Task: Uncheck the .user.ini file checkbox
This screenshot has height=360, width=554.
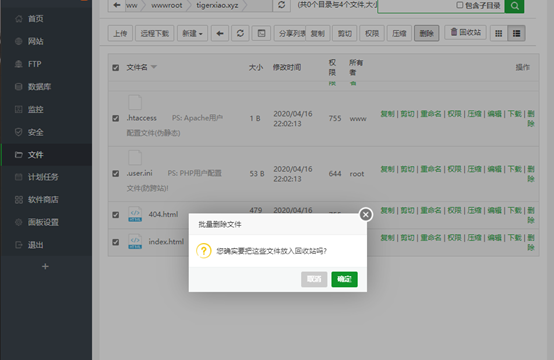Action: (116, 173)
